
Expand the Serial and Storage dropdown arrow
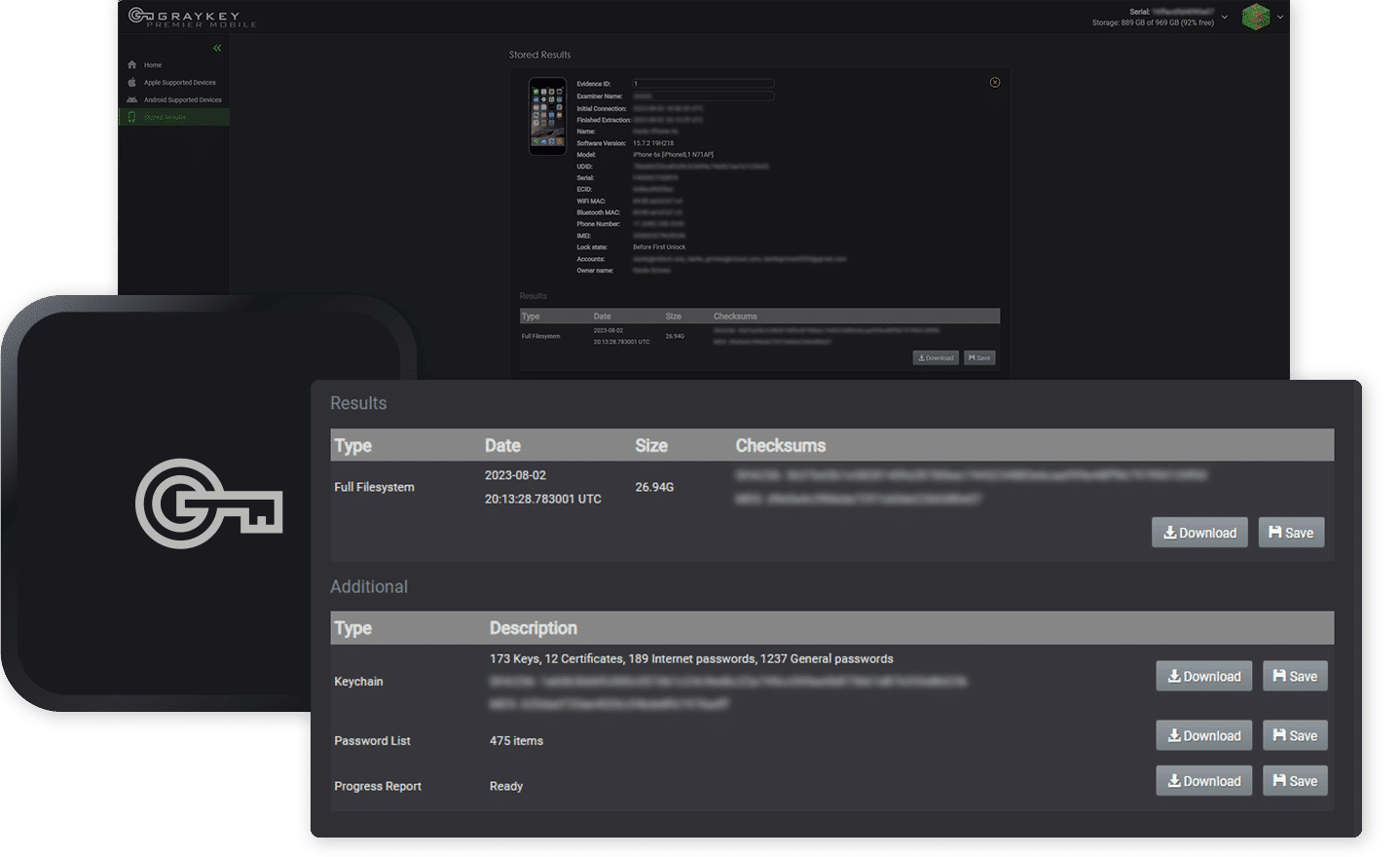pyautogui.click(x=1225, y=17)
